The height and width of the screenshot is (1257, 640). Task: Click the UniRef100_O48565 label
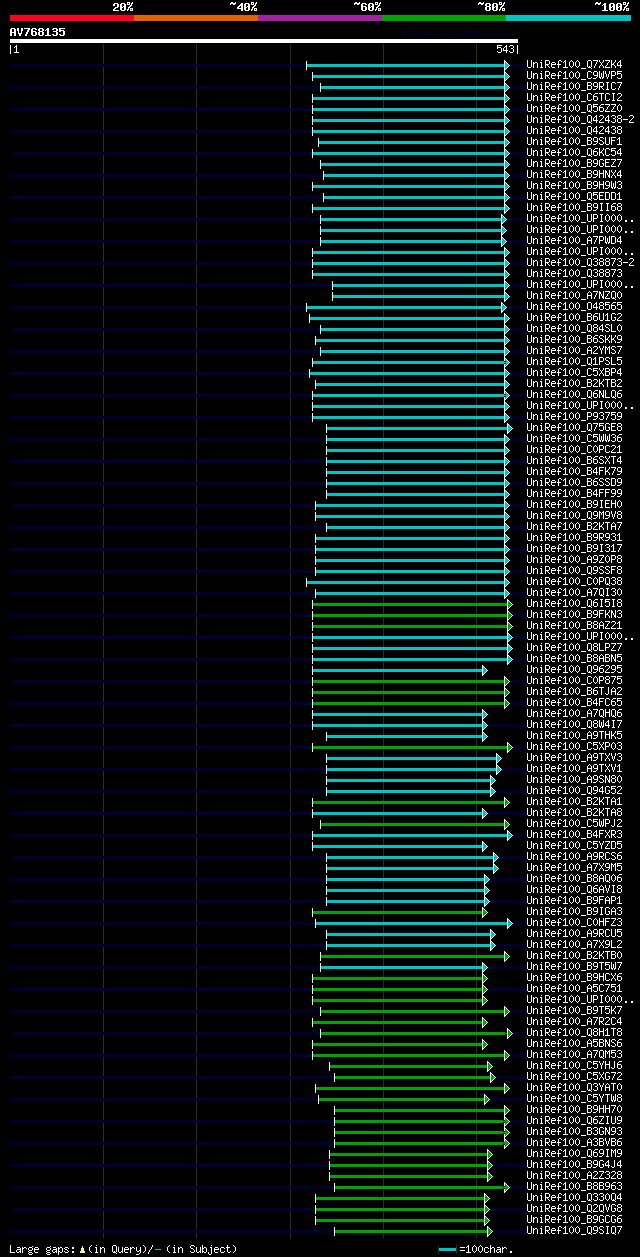click(574, 306)
